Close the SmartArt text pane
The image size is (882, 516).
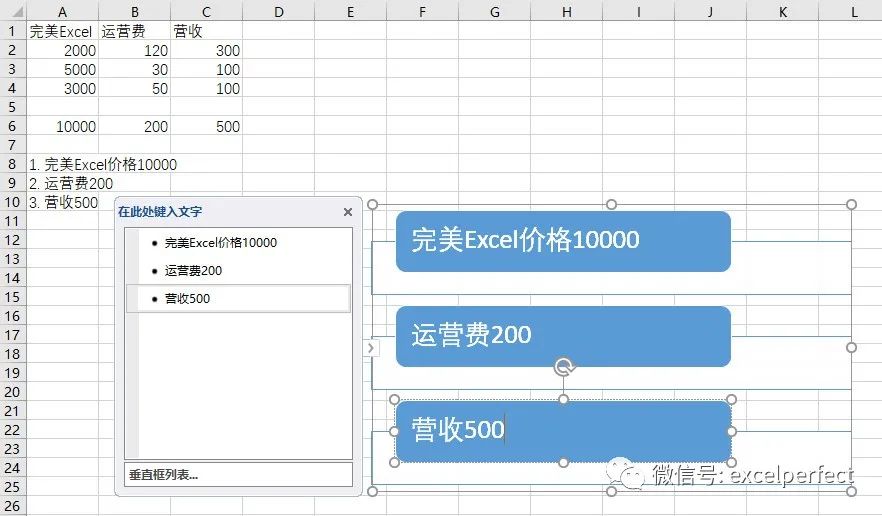348,212
